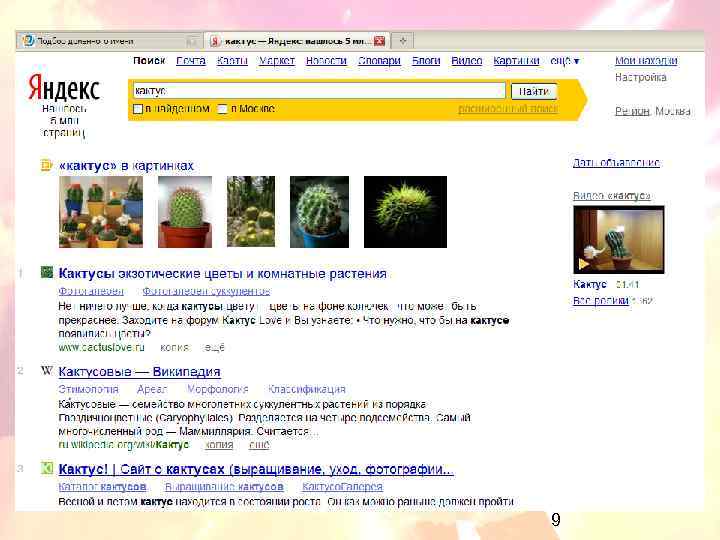Click the Wikipedia W favicon
This screenshot has height=540, width=720.
pyautogui.click(x=47, y=370)
